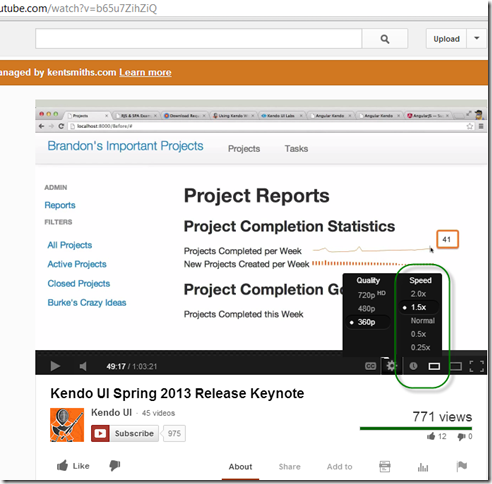
Task: Click the 45 videos text
Action: (x=158, y=413)
